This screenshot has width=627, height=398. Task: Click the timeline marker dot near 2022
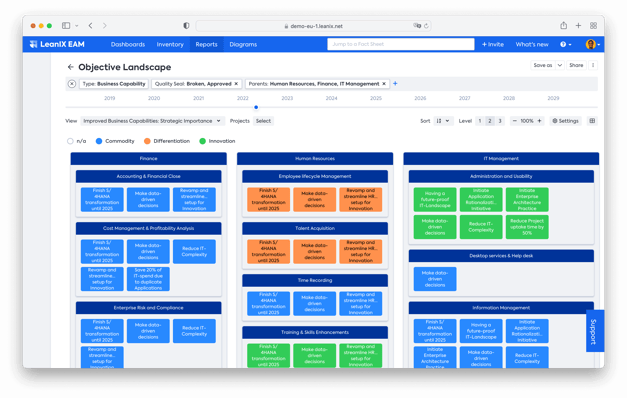click(256, 107)
